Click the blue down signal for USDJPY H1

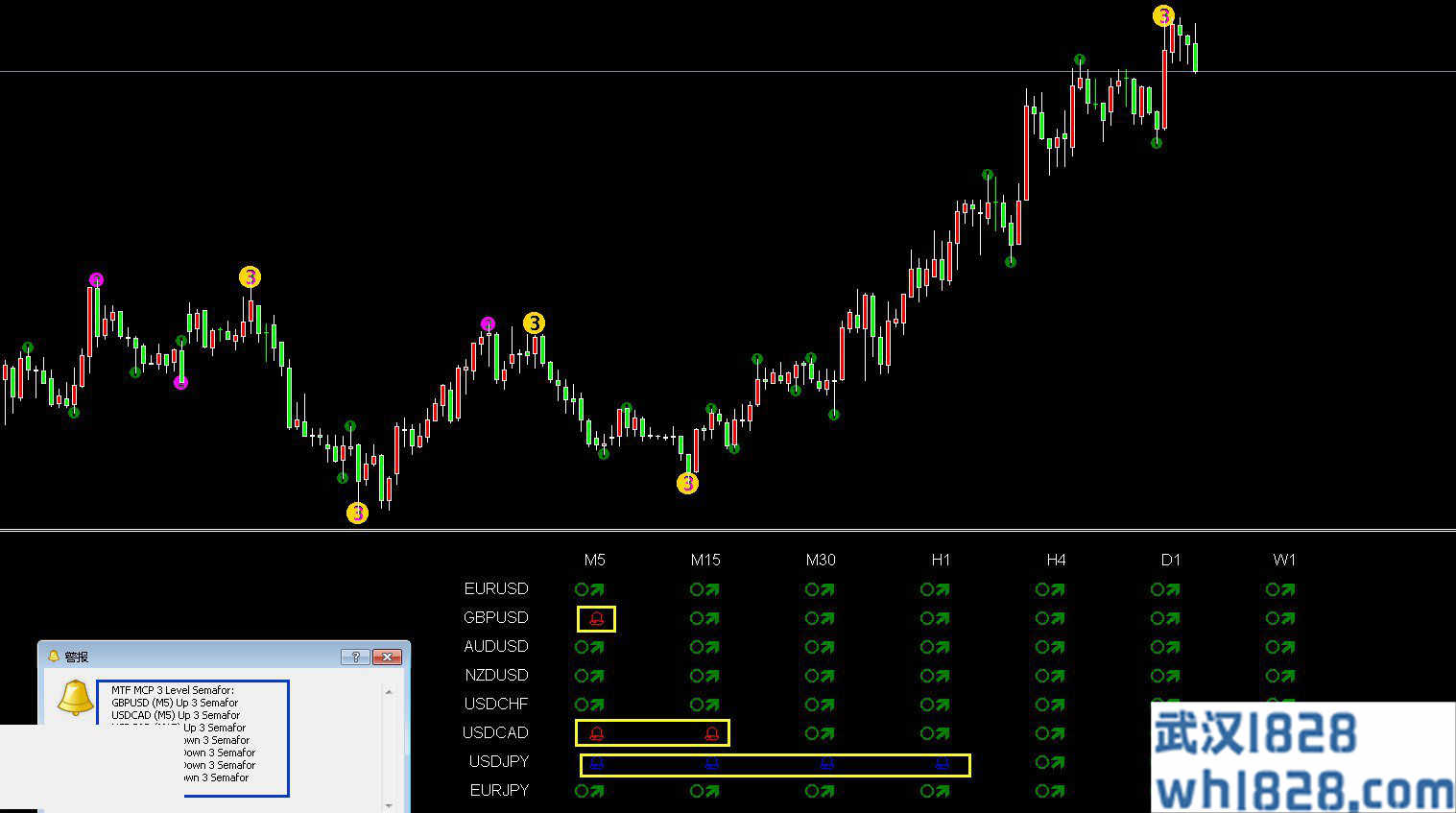point(942,764)
